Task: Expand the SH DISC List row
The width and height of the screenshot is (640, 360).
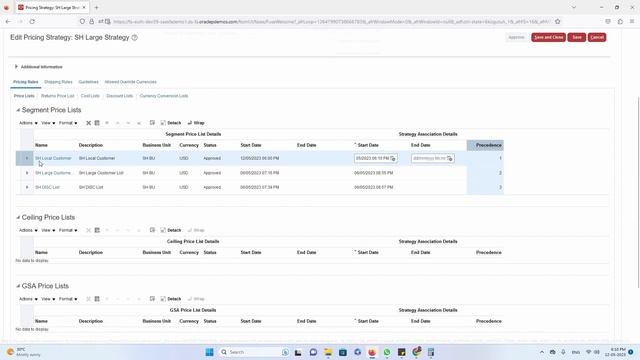Action: (x=27, y=187)
